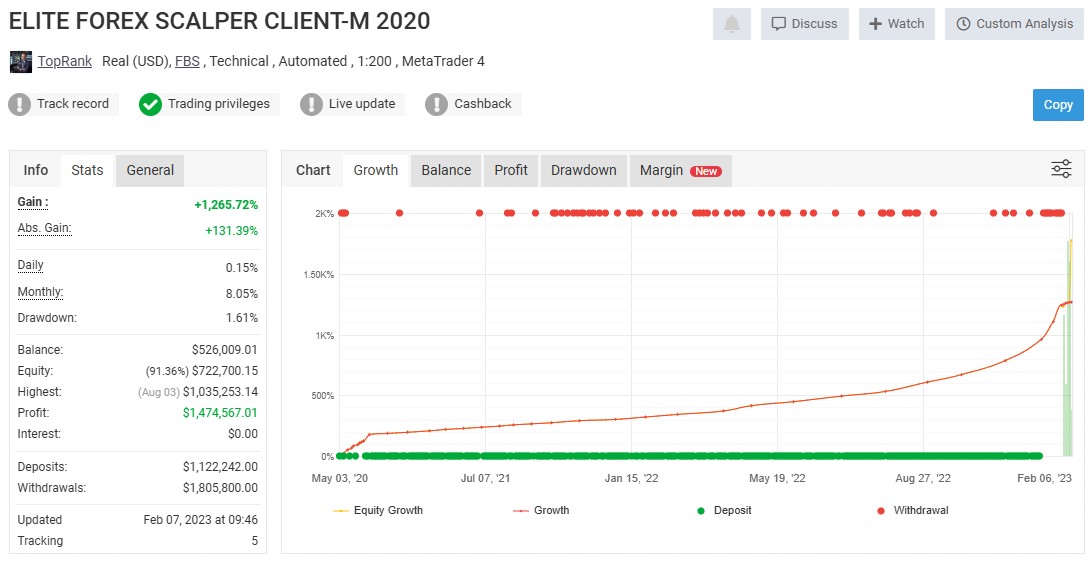Select the Margin tab marked New

tap(680, 170)
